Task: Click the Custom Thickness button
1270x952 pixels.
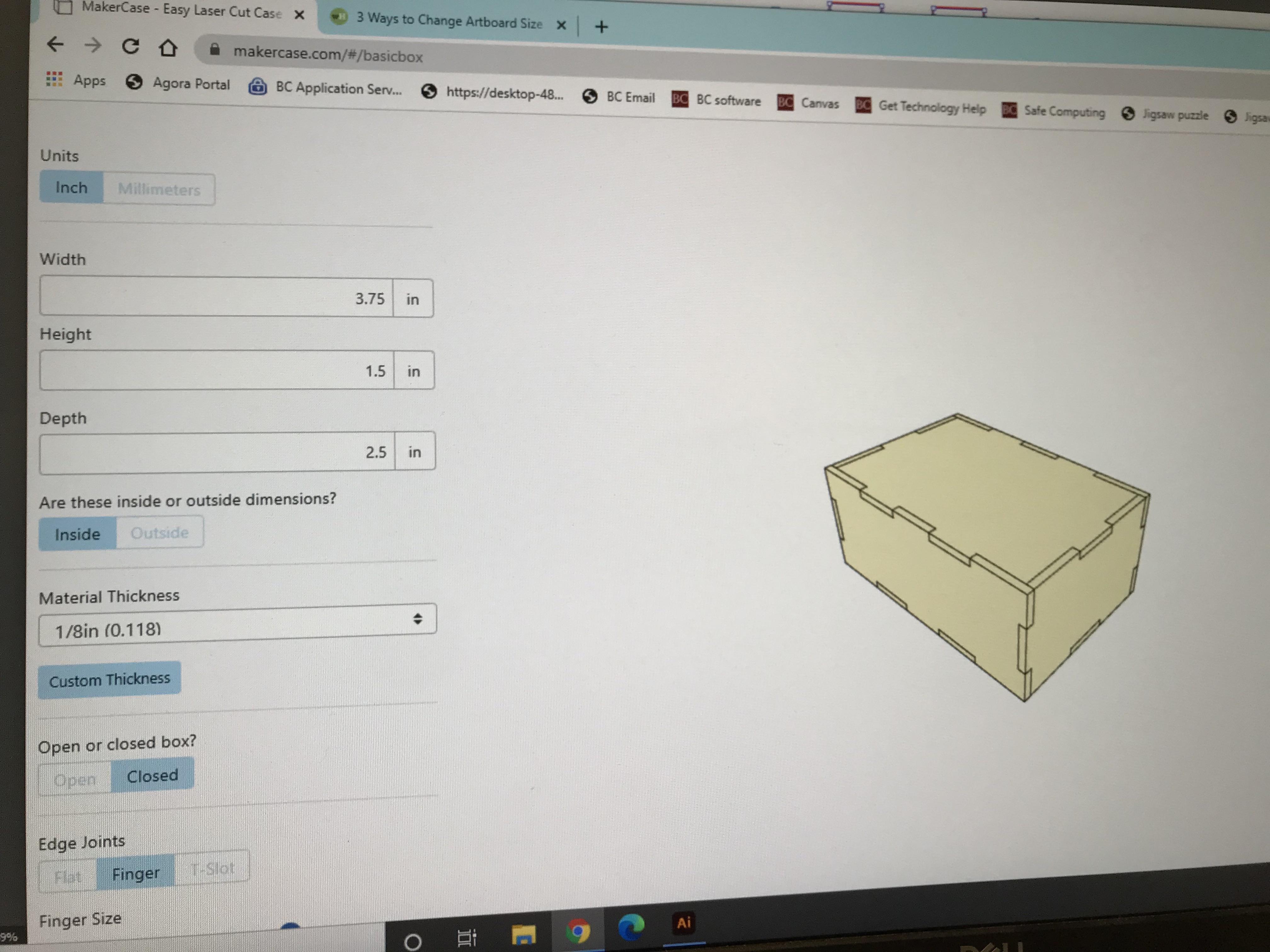Action: (109, 680)
